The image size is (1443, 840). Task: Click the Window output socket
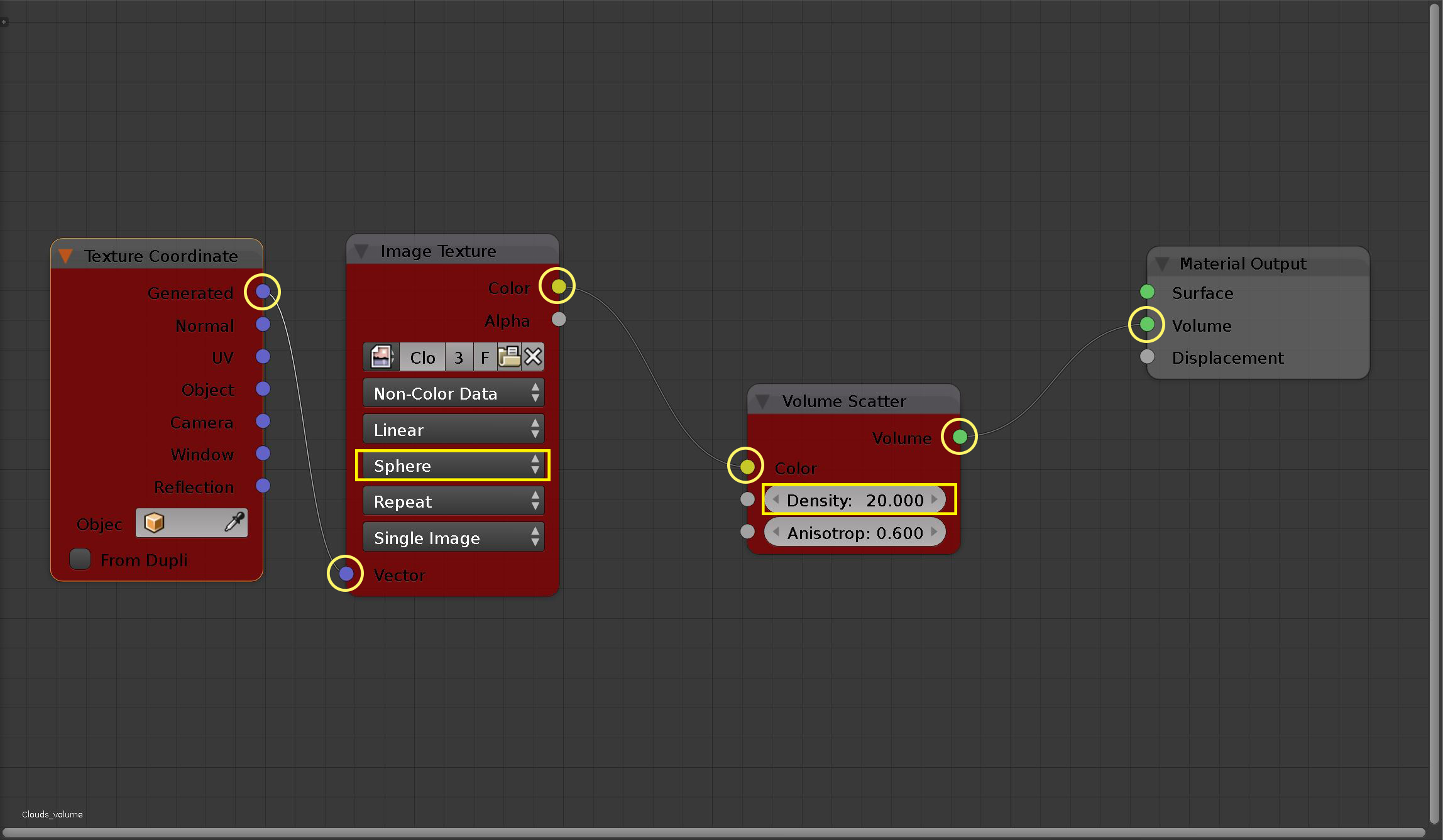263,454
